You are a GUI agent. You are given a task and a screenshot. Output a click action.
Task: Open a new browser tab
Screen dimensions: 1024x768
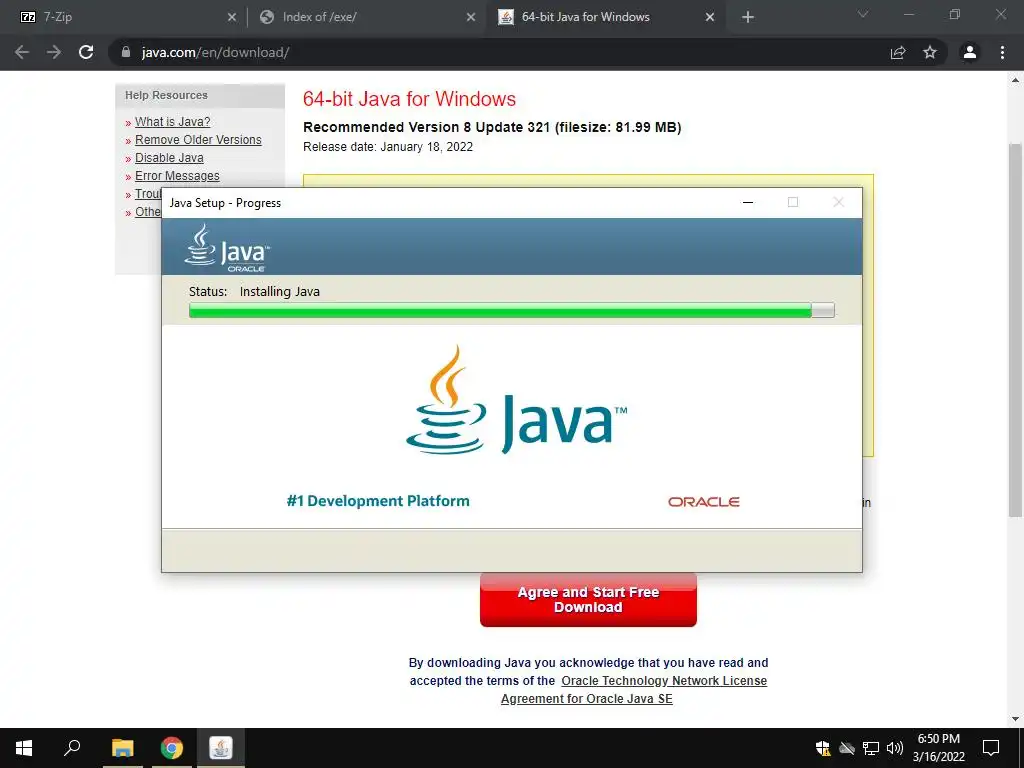click(748, 18)
